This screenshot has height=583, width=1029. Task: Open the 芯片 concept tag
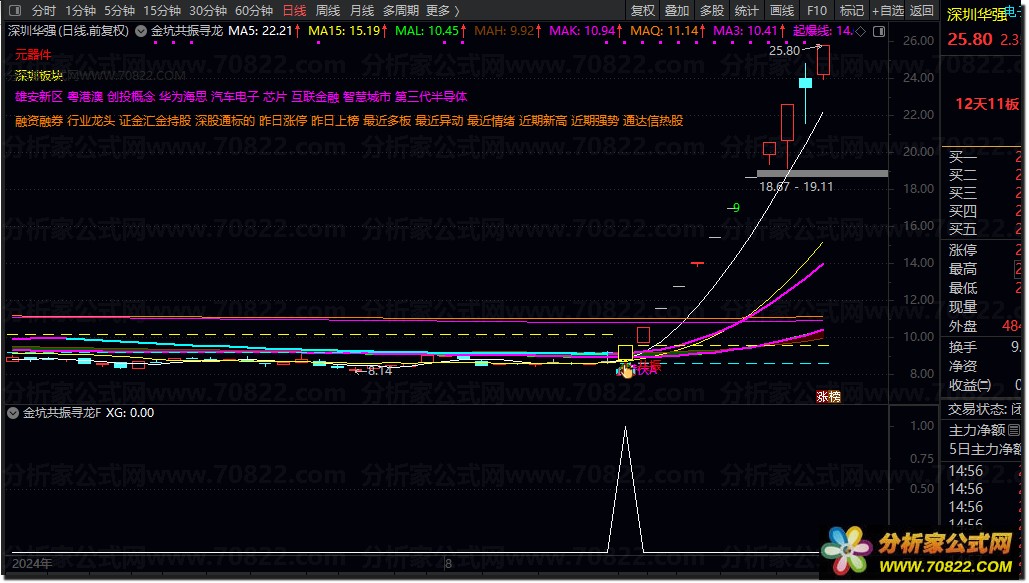(x=275, y=97)
